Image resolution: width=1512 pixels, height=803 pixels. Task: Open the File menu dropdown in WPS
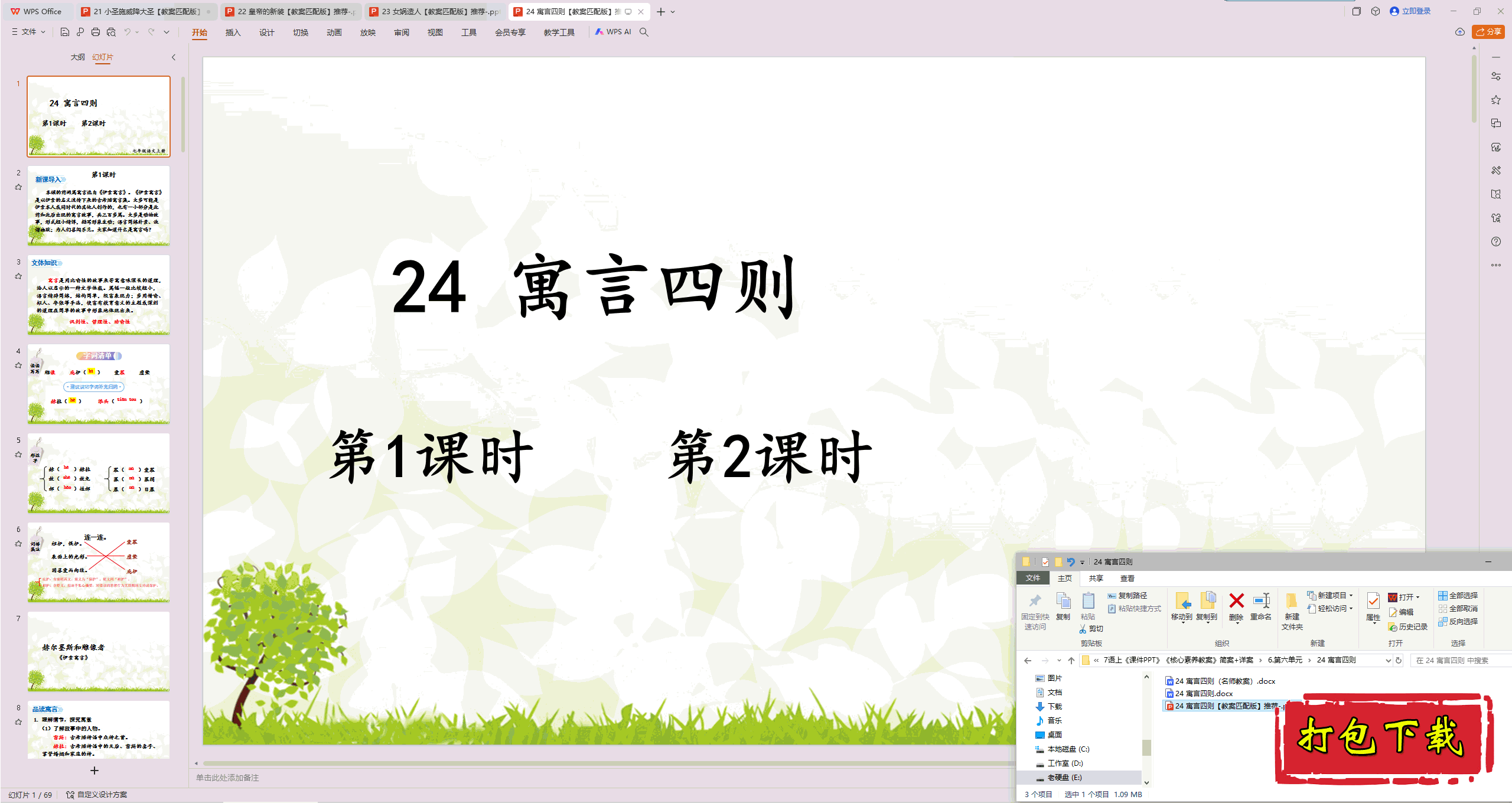pos(28,32)
